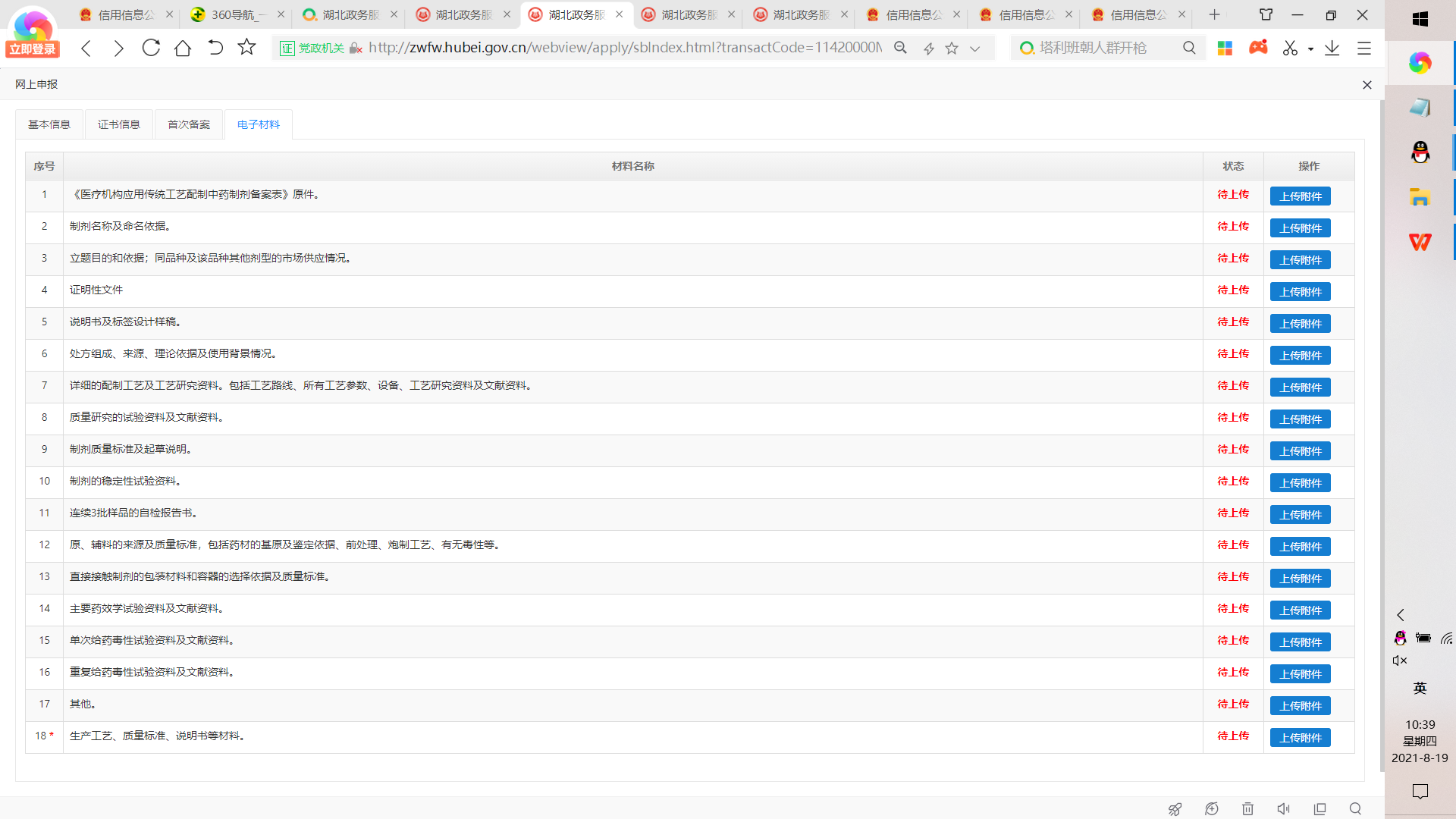
Task: Click the undo/restore closed tab icon
Action: pyautogui.click(x=215, y=48)
